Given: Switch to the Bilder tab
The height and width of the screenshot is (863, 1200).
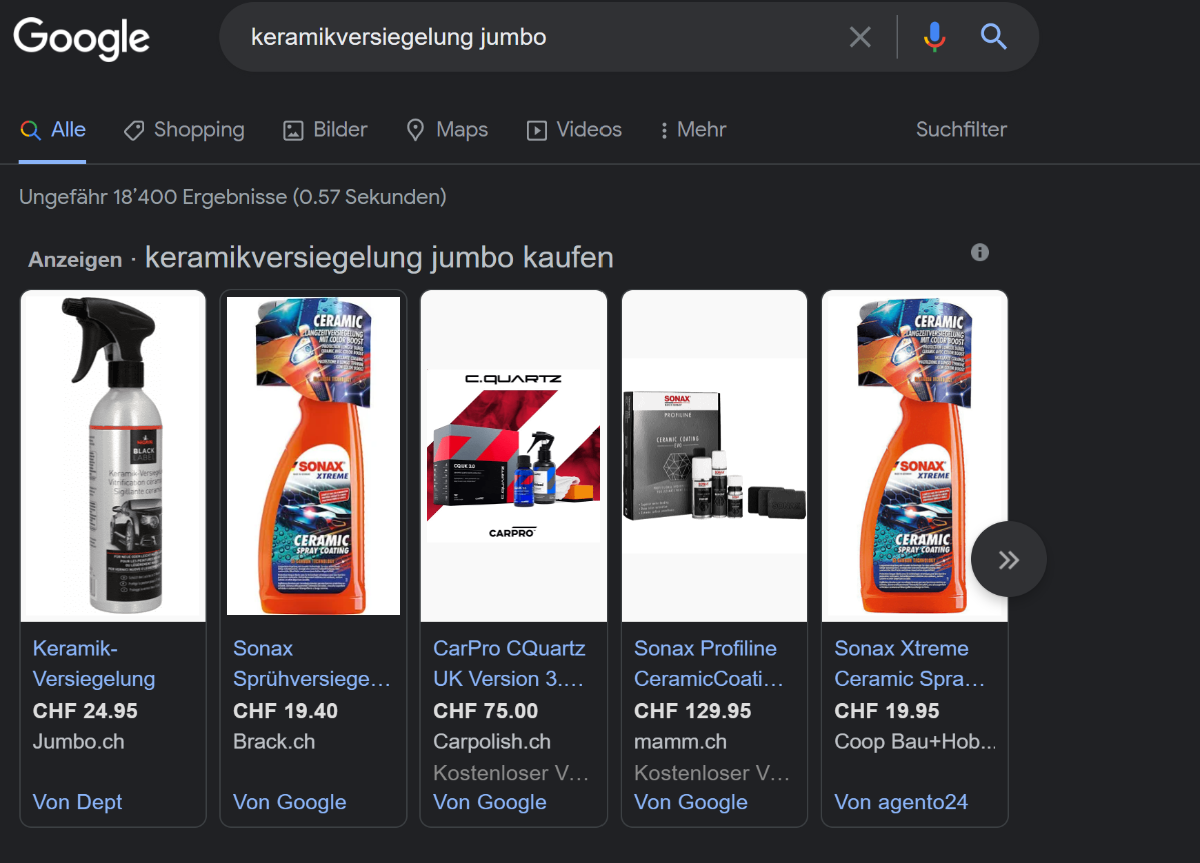Looking at the screenshot, I should [x=326, y=130].
